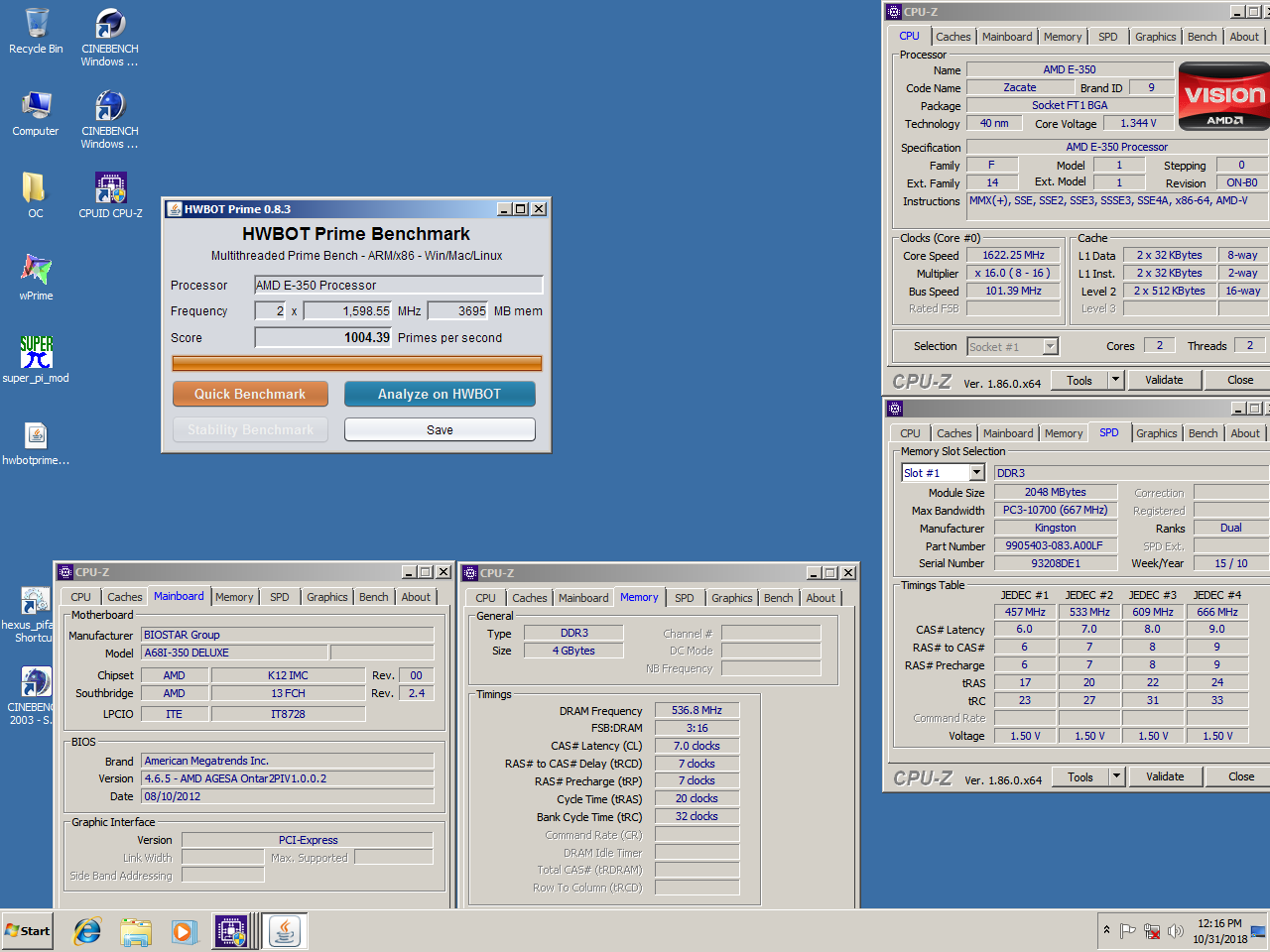The width and height of the screenshot is (1270, 952).
Task: Click the PC3-10700 (667 MHz) bandwidth value
Action: click(1056, 510)
